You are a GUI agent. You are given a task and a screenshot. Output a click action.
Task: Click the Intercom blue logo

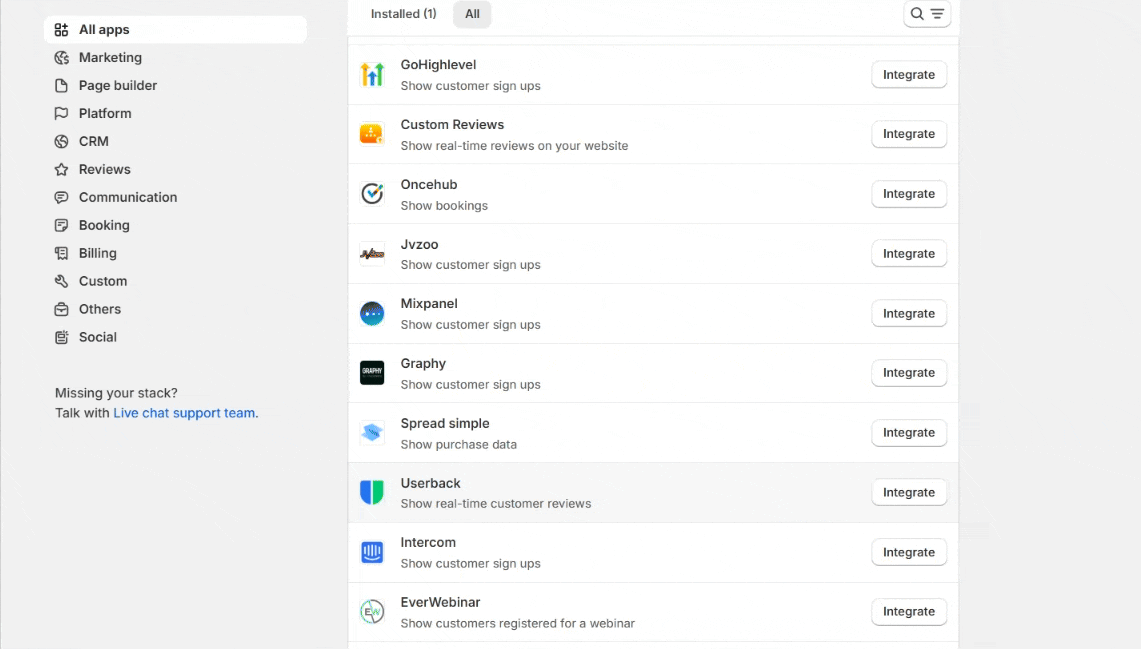point(372,552)
